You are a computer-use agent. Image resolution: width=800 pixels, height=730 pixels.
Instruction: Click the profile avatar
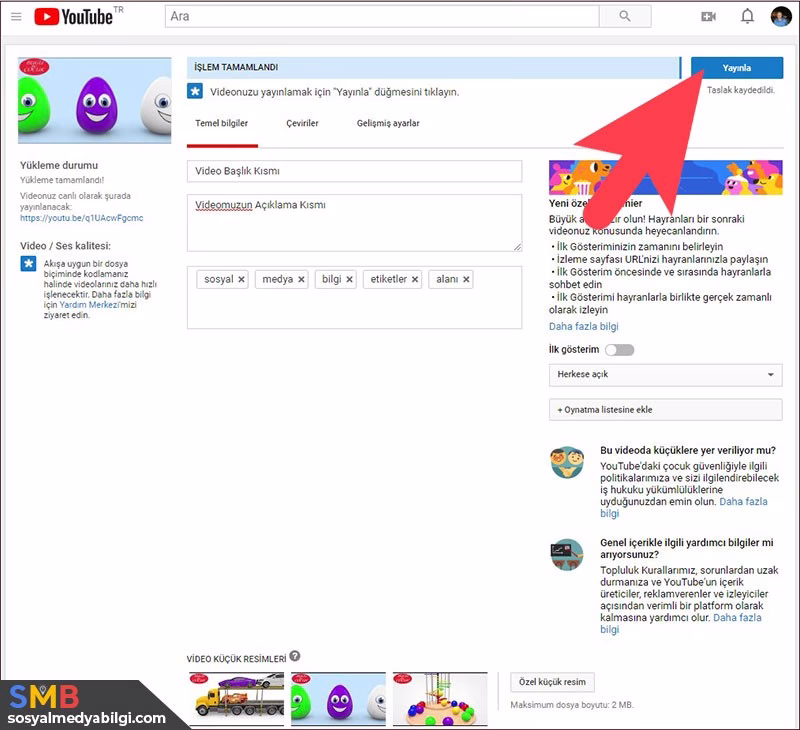(x=779, y=16)
